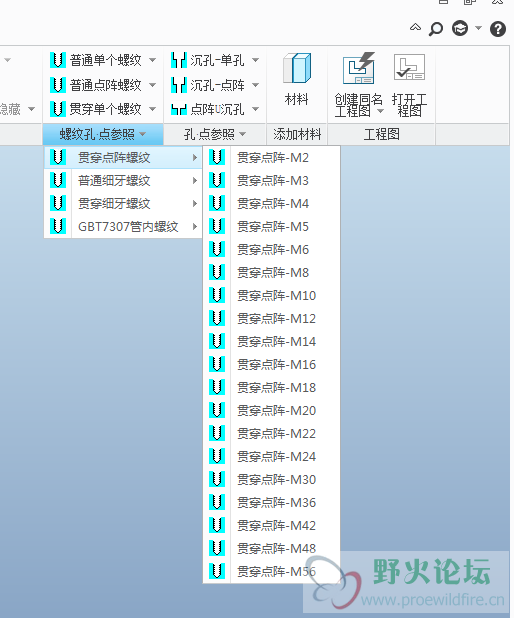Image resolution: width=514 pixels, height=618 pixels.
Task: Click the icon beside 贯穿点阵-M36
Action: point(217,502)
